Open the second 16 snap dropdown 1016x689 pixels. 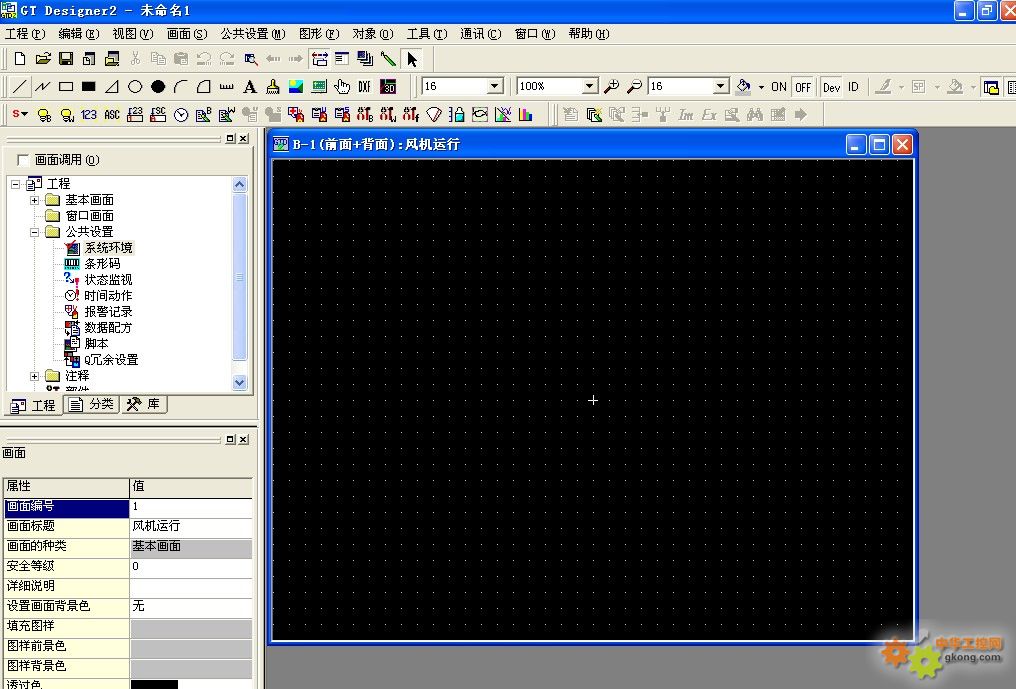(721, 86)
